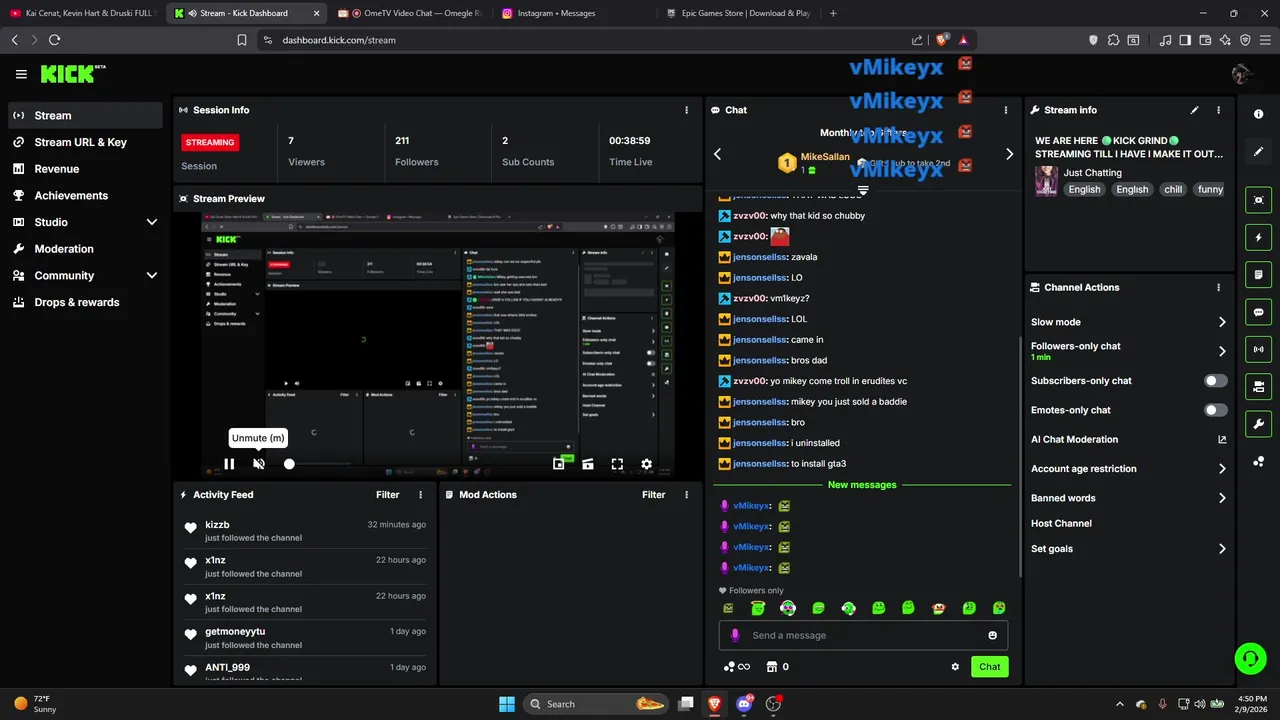This screenshot has height=720, width=1280.
Task: Switch to the Epic Games Store tab
Action: point(740,13)
